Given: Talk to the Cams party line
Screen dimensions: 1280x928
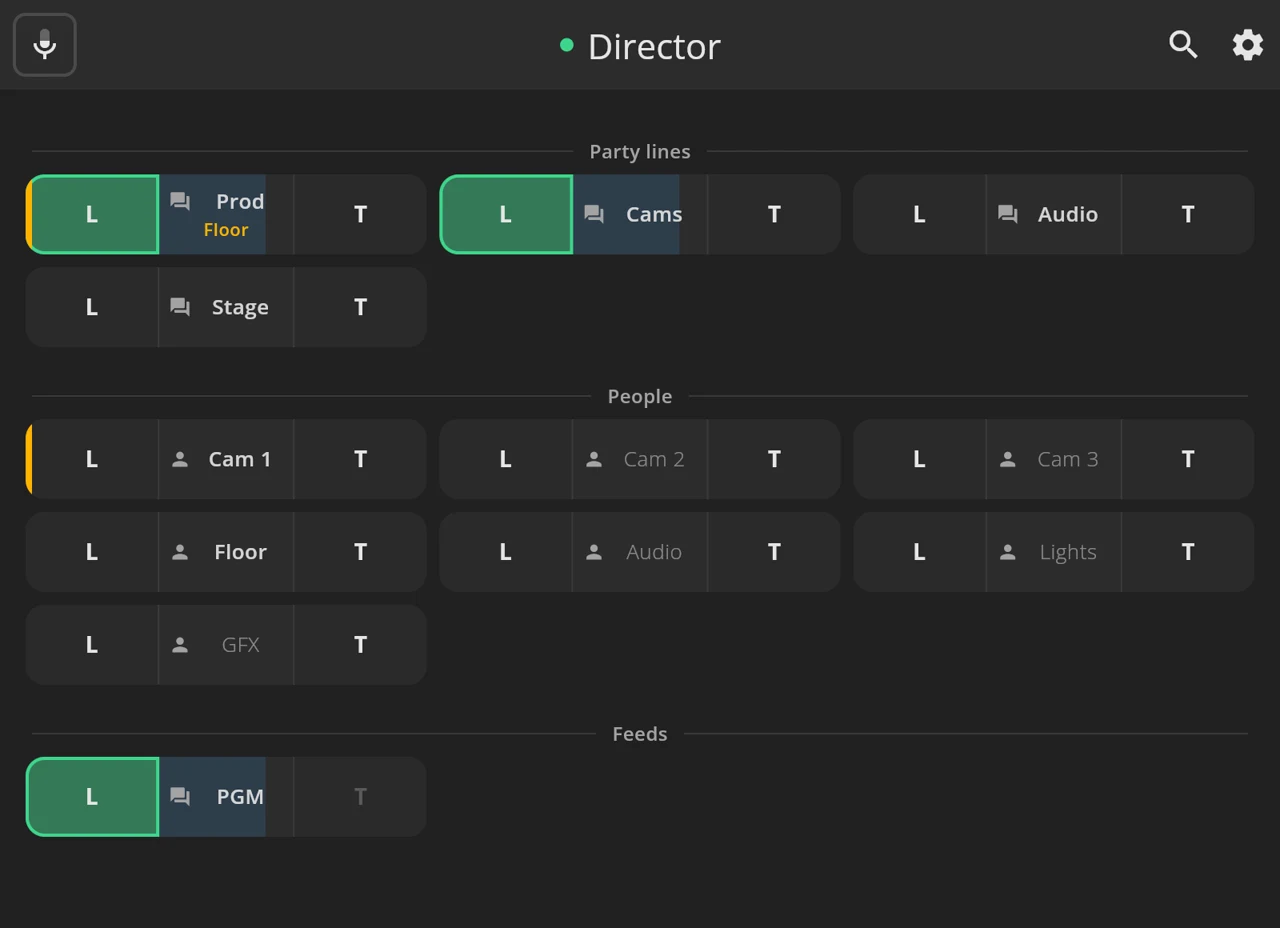Looking at the screenshot, I should (774, 214).
